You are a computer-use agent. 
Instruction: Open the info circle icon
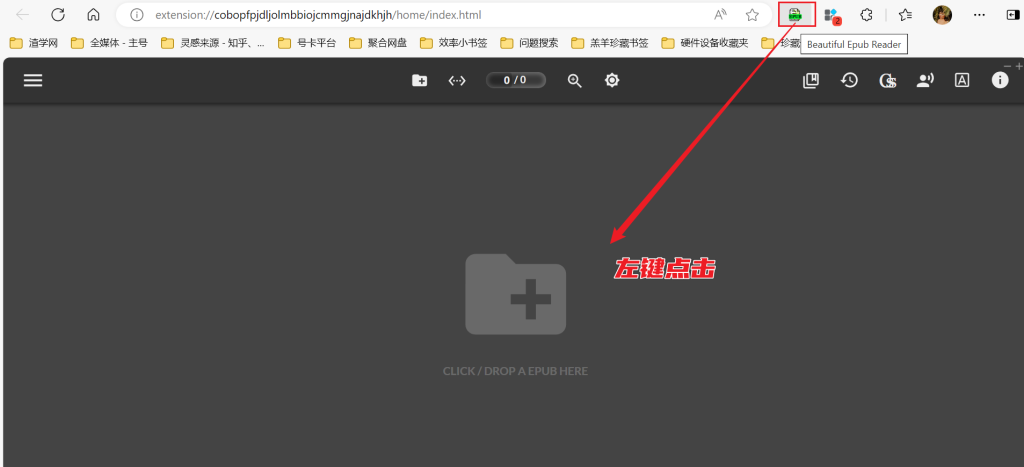click(x=1000, y=80)
